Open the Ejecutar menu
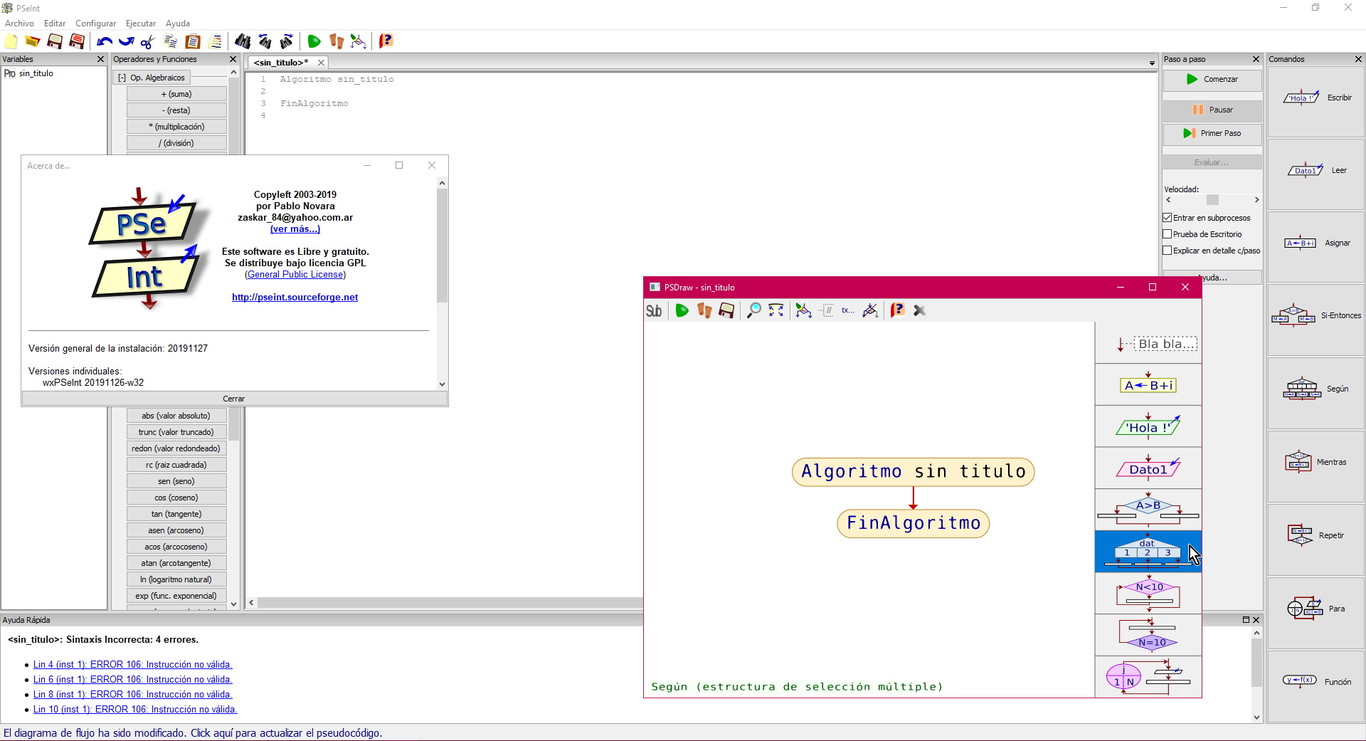1366x741 pixels. click(140, 23)
